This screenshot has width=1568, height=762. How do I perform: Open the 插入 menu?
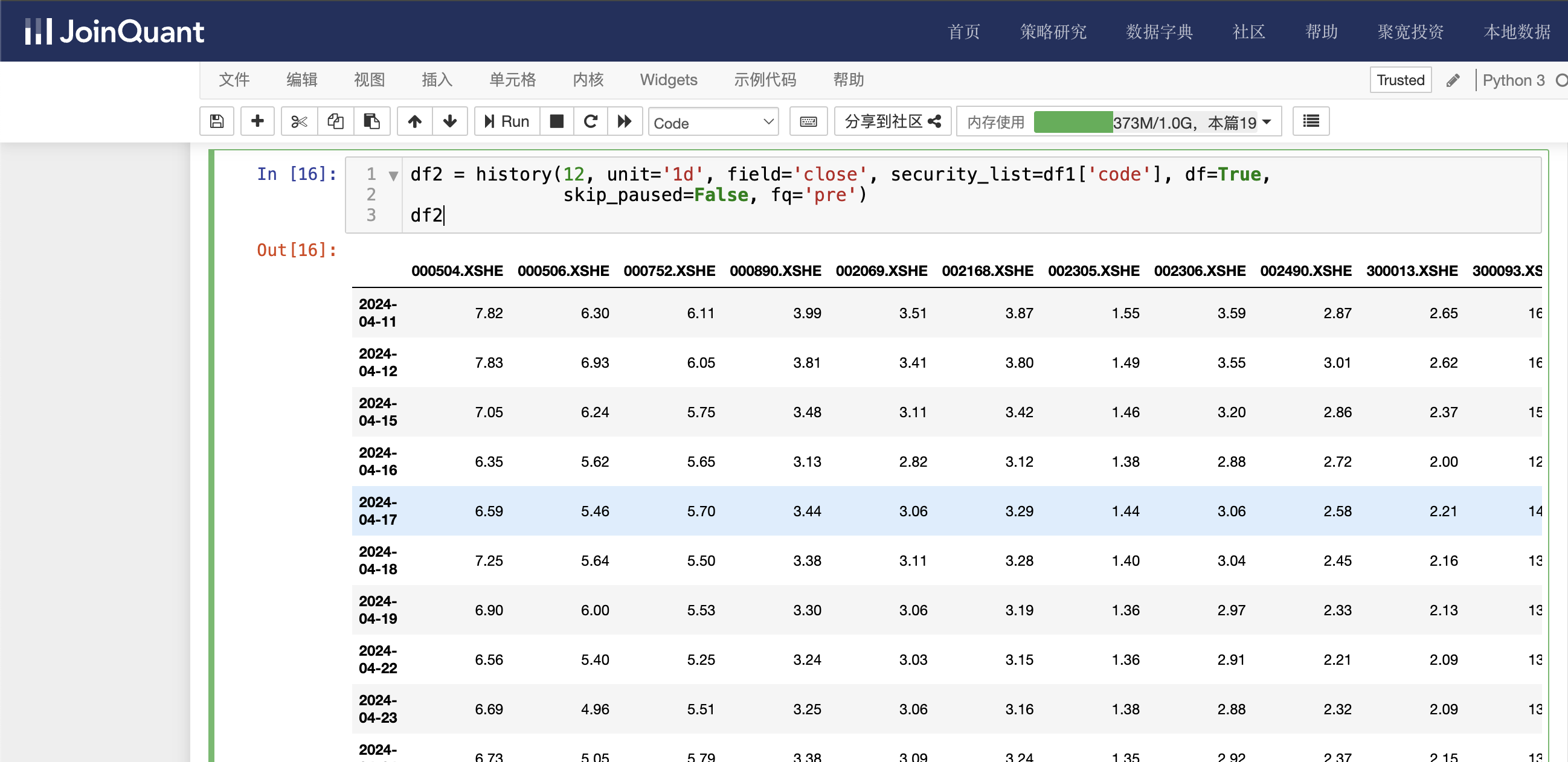pos(437,80)
